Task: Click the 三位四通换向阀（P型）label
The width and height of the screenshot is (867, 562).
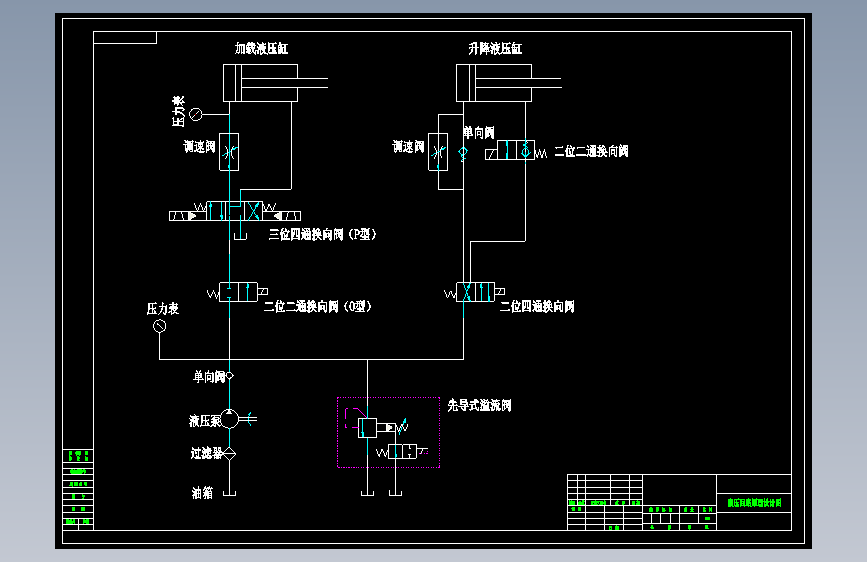Action: coord(322,234)
